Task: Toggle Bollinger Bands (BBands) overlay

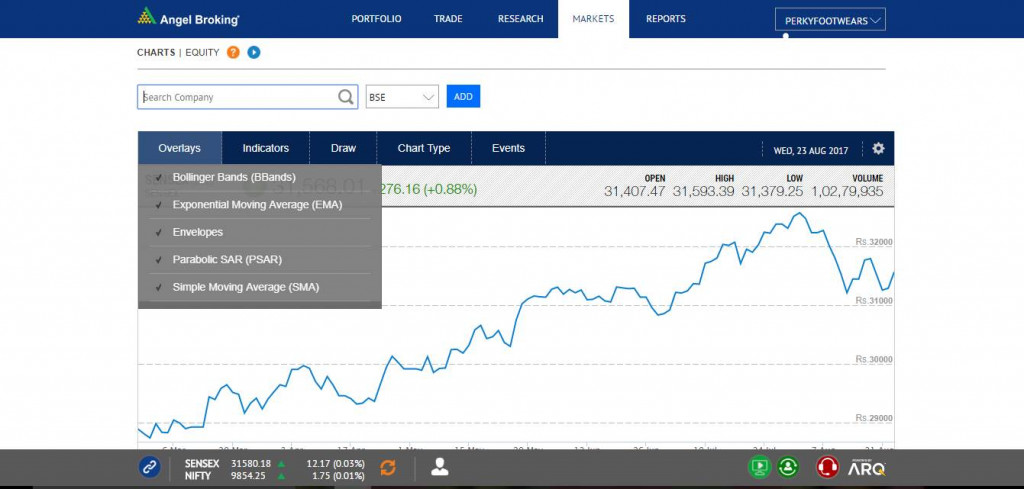Action: [x=233, y=177]
